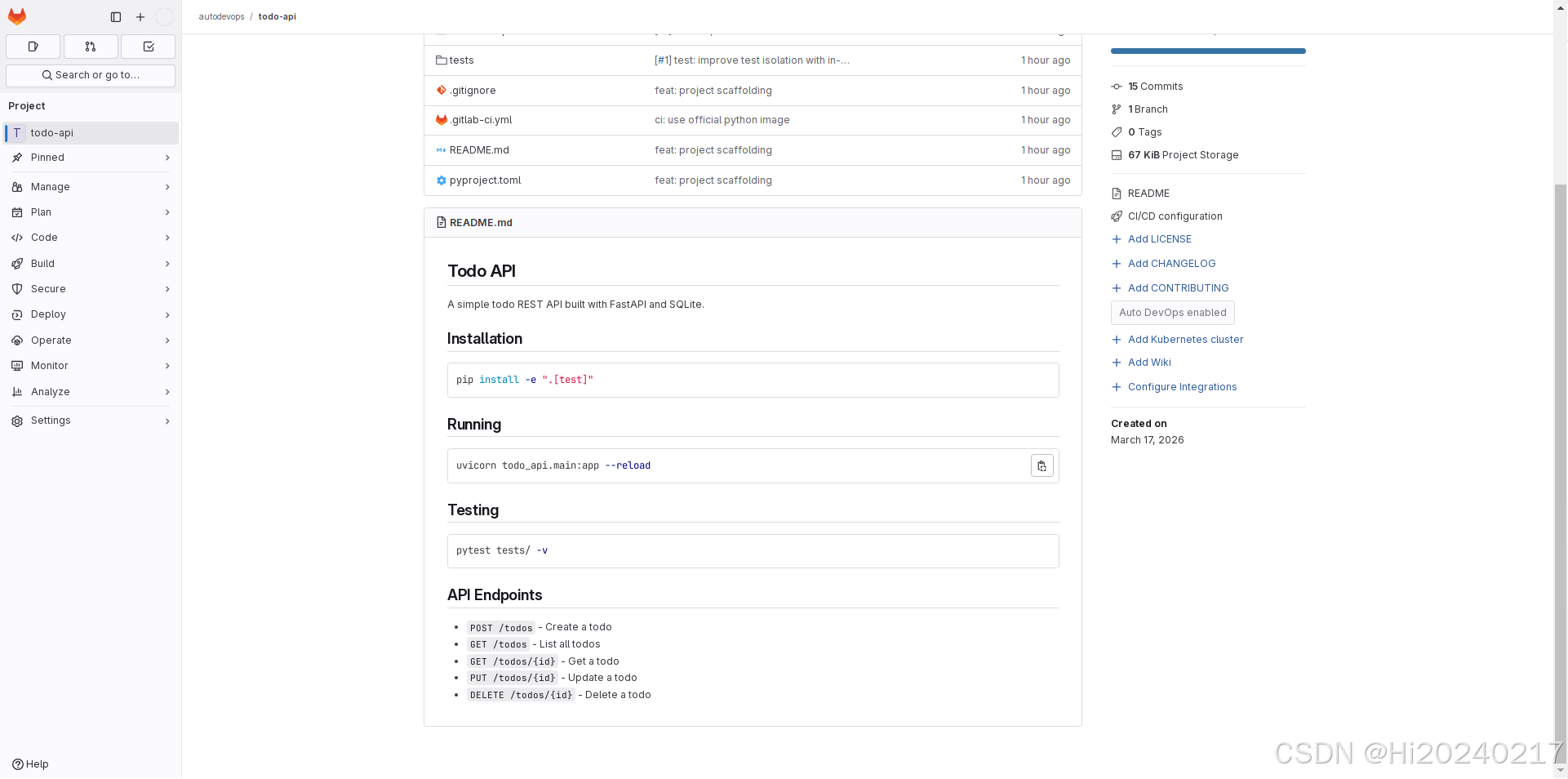Open the Analyze menu
Image resolution: width=1568 pixels, height=779 pixels.
91,392
